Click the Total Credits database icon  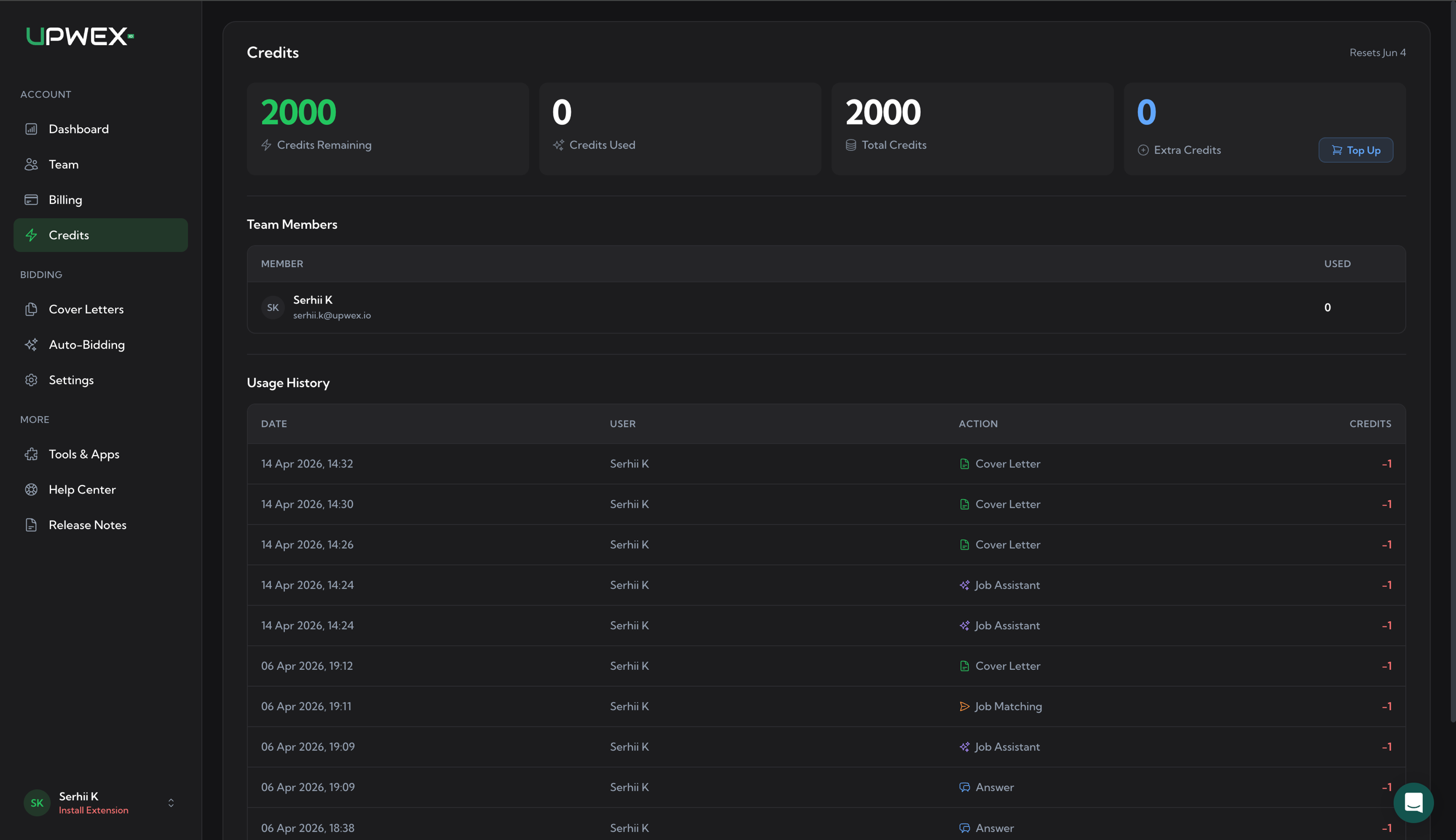(850, 145)
